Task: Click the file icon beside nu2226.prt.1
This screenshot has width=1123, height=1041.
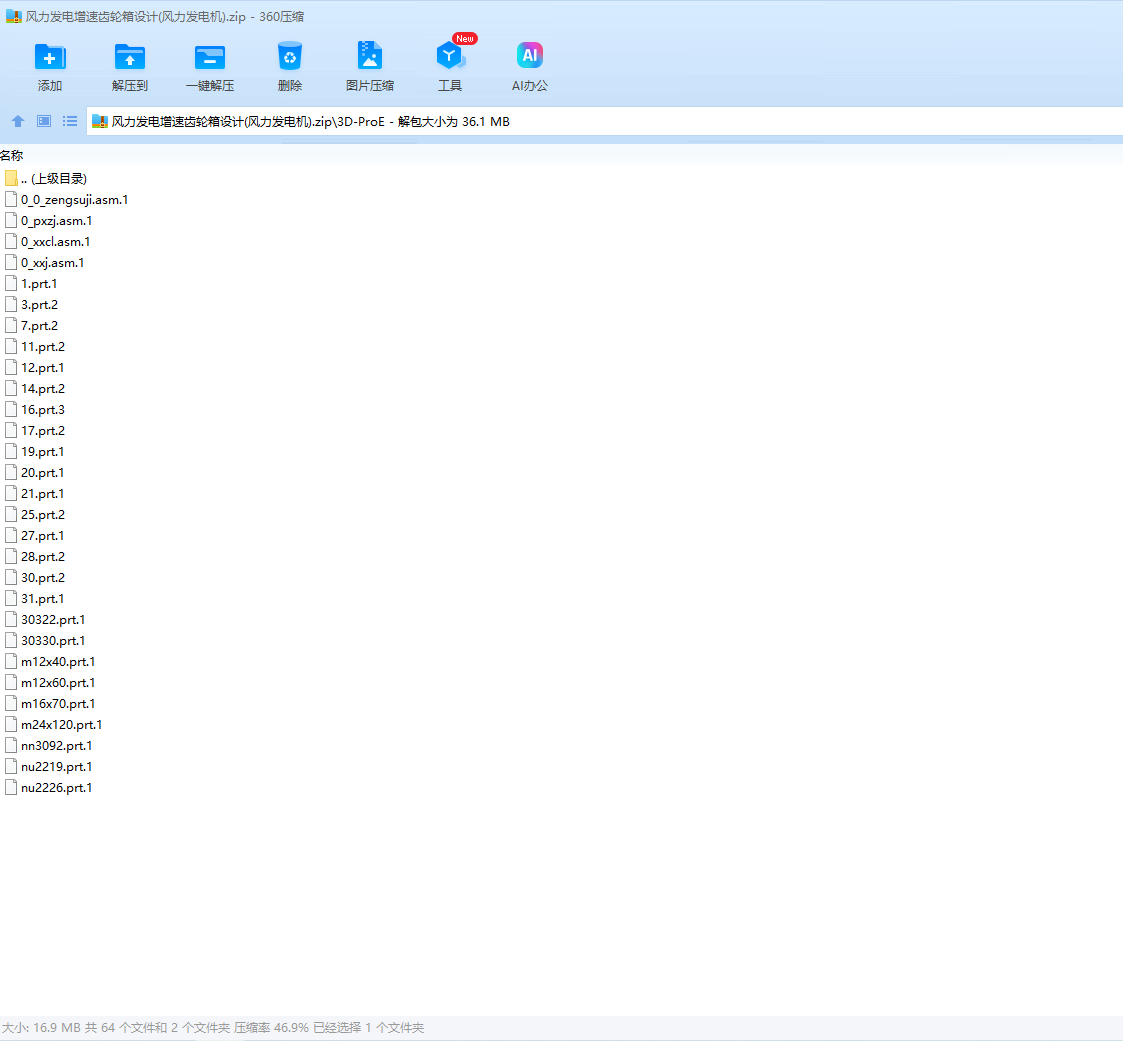Action: coord(11,788)
